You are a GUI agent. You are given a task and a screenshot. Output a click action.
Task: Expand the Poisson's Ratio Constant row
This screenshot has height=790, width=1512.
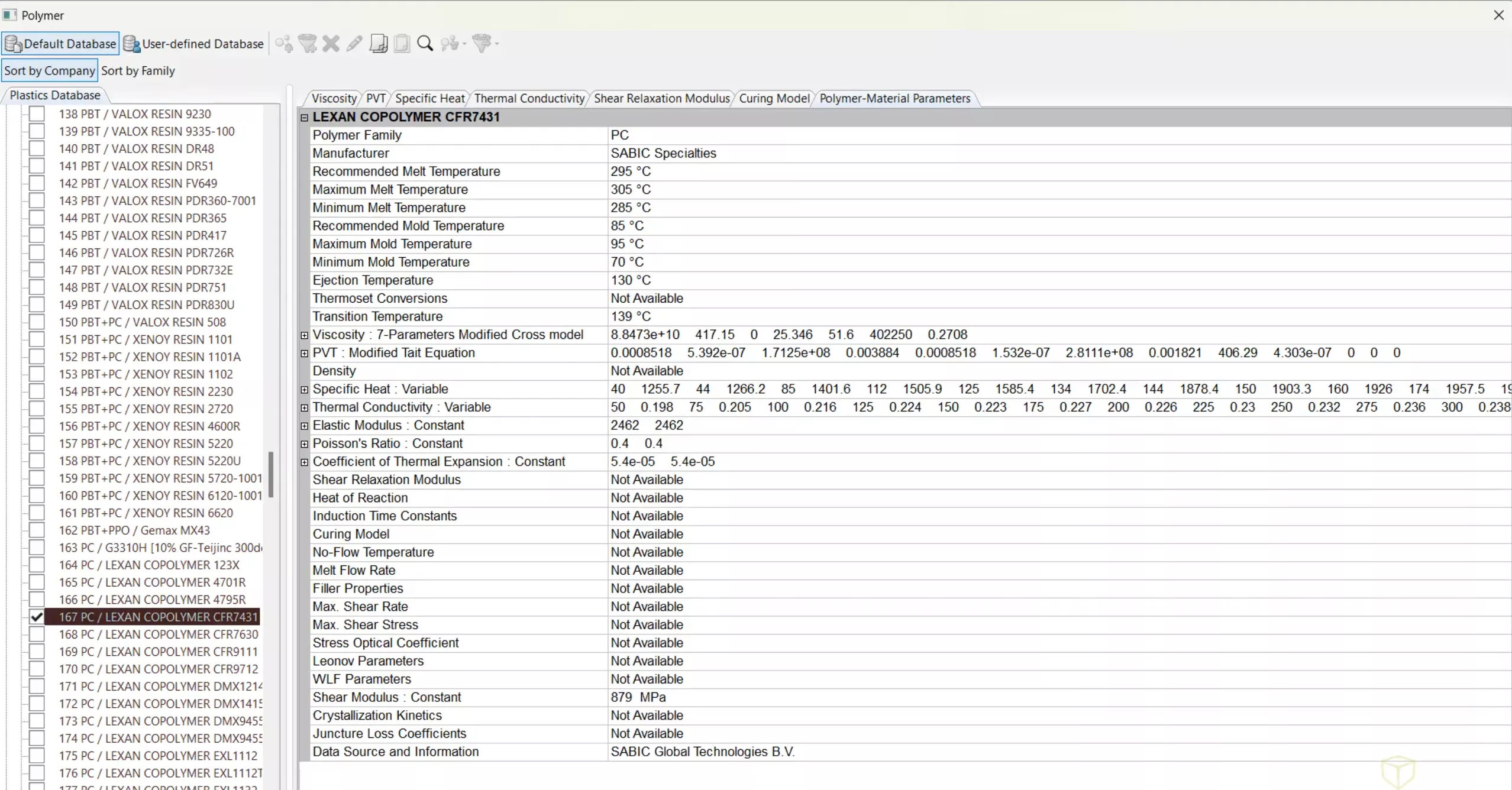pos(305,443)
